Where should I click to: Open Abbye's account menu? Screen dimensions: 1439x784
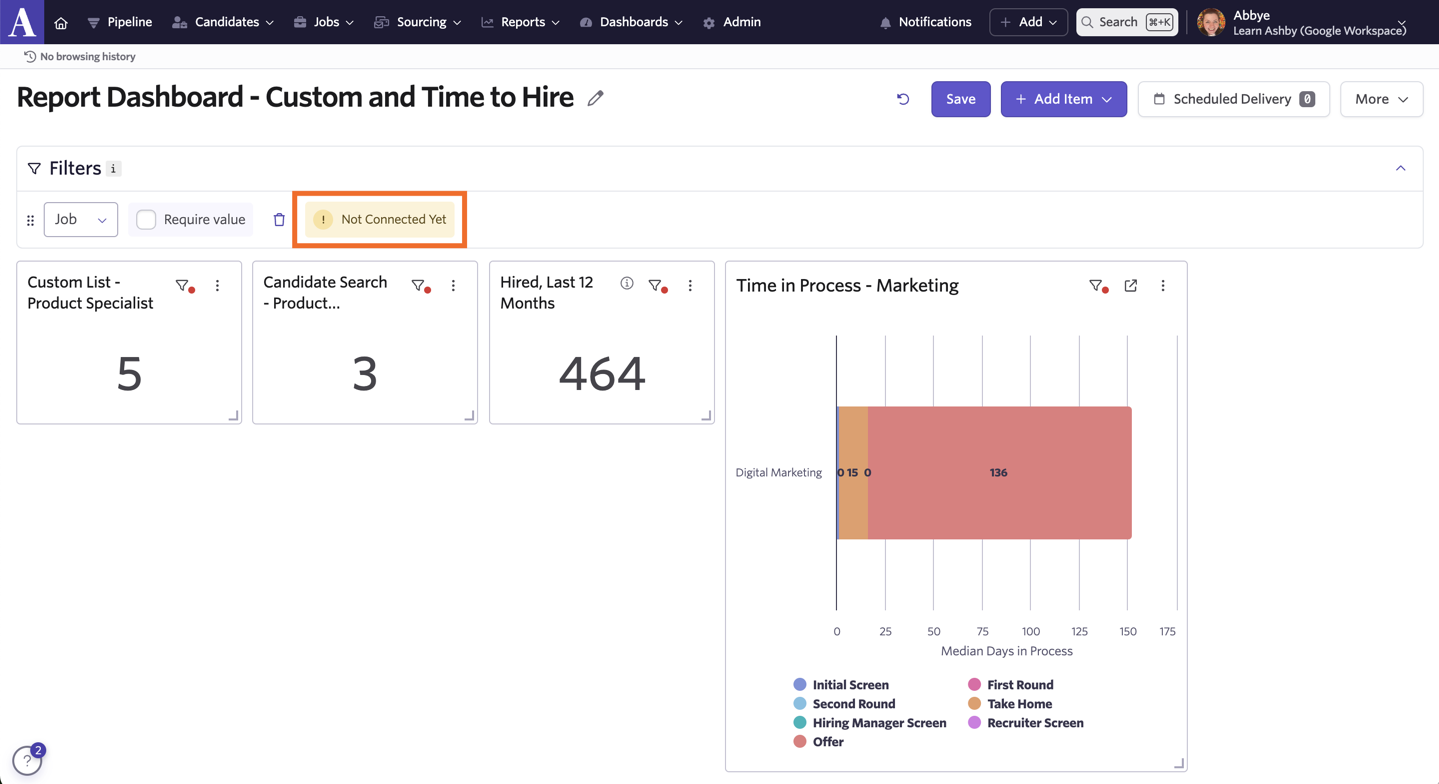pos(1302,22)
